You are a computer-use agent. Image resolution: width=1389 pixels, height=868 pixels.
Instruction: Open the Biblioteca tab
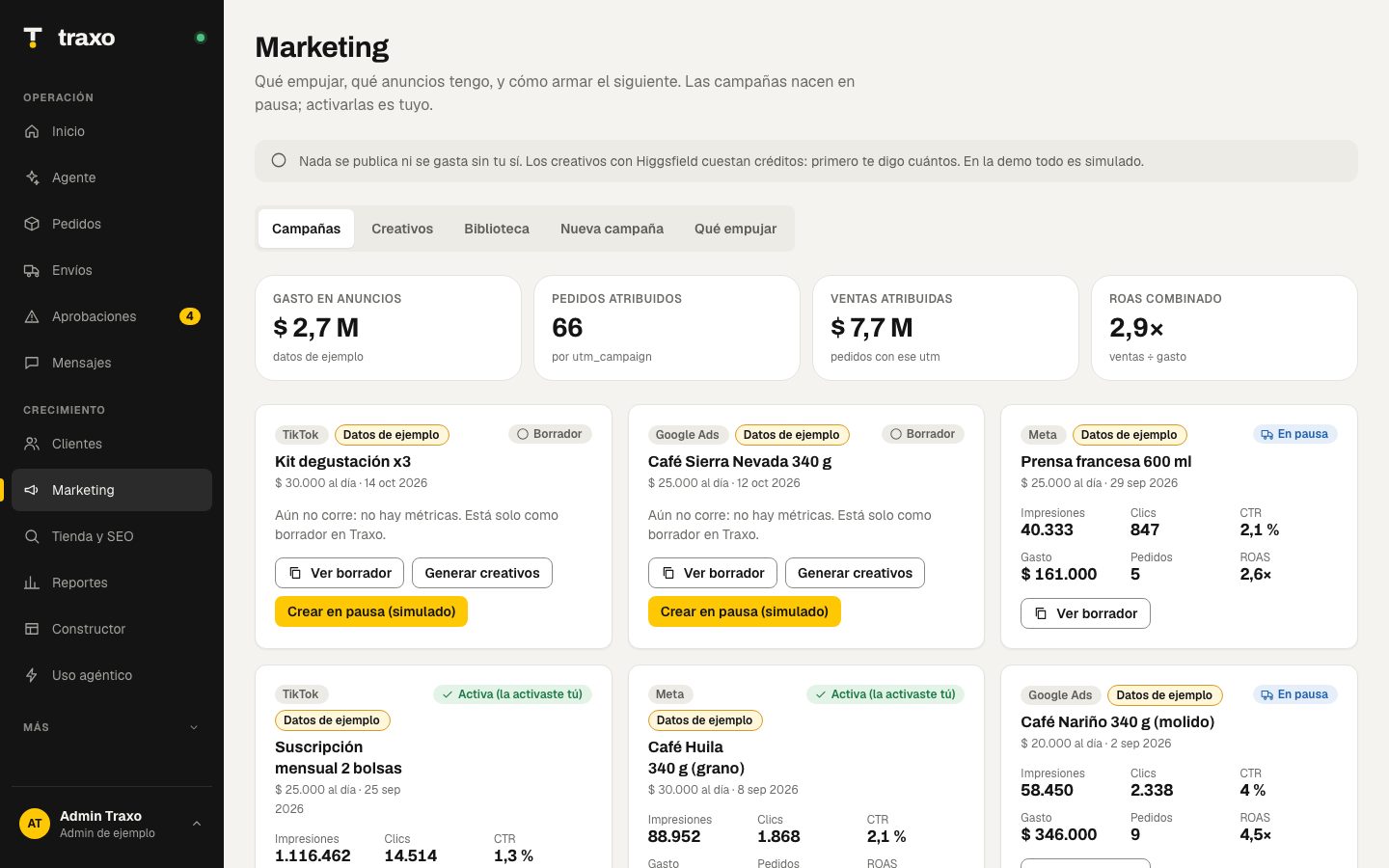click(x=497, y=229)
